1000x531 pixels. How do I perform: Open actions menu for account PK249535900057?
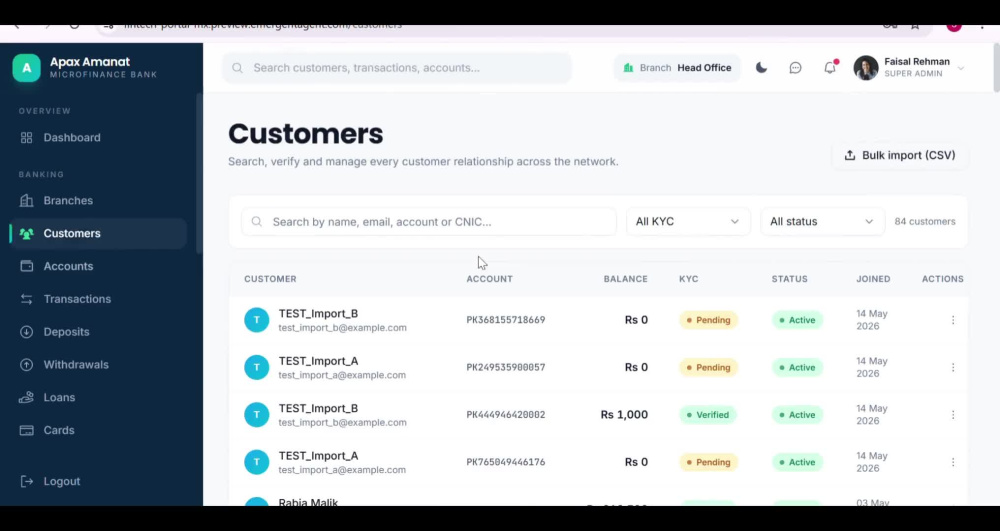click(953, 368)
